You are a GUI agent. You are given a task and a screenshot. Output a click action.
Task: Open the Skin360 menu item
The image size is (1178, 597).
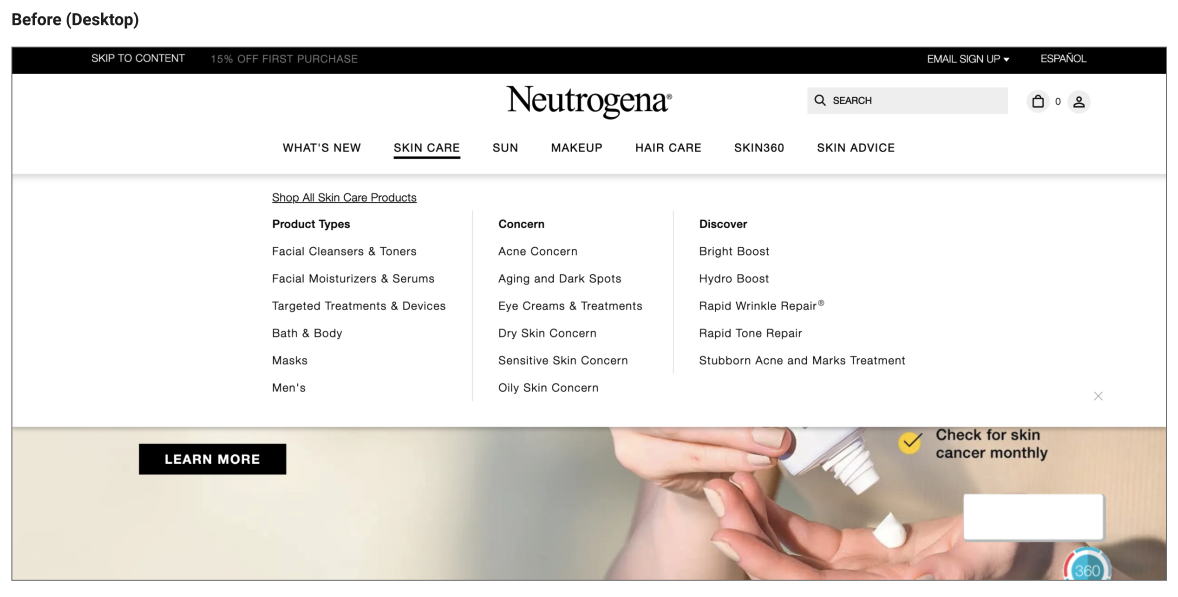(759, 148)
